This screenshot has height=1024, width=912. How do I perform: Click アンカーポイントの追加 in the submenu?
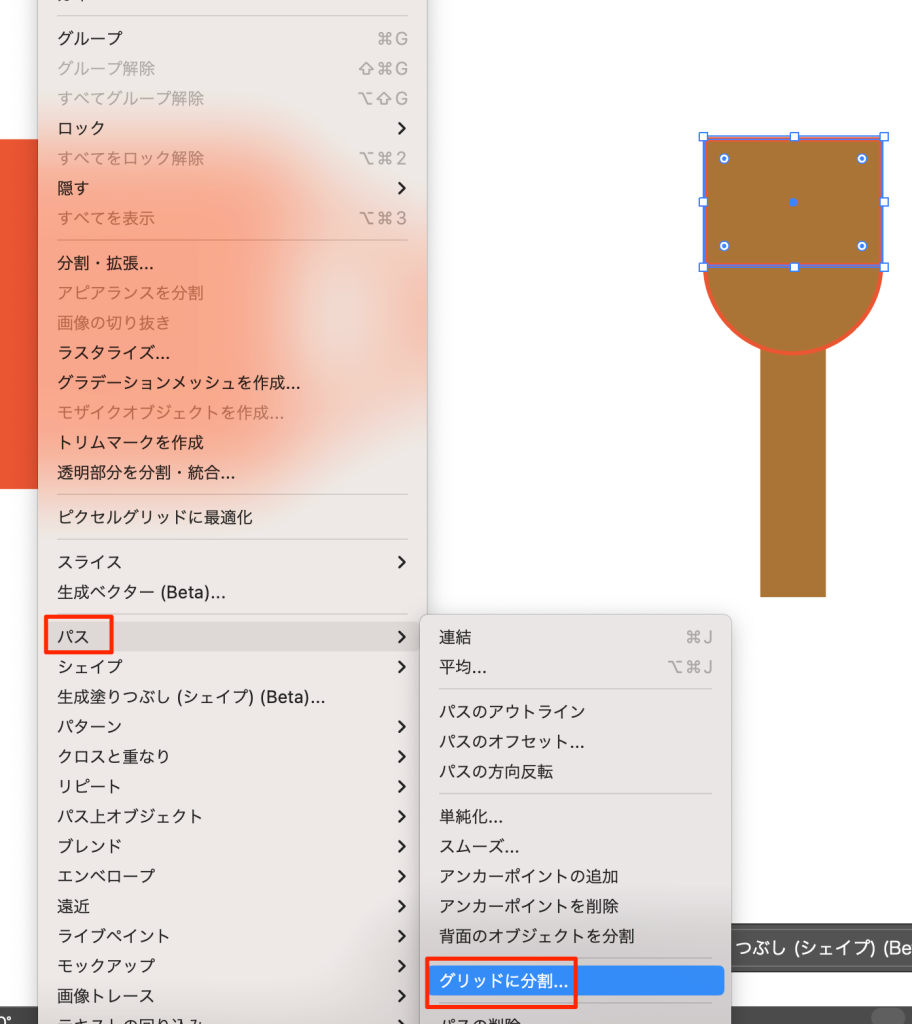click(x=529, y=876)
